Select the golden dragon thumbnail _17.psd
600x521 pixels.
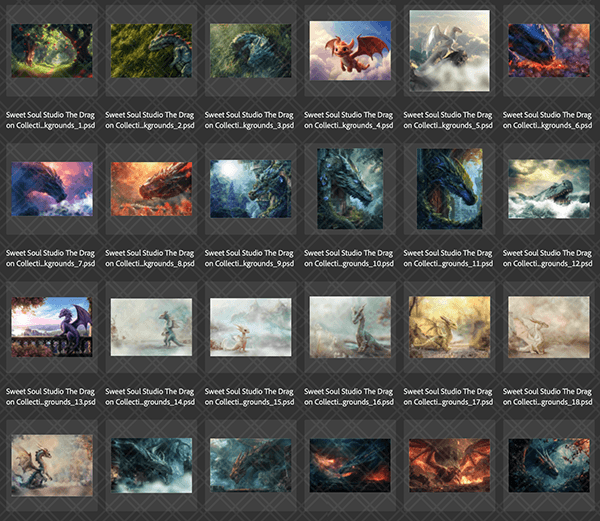point(450,327)
